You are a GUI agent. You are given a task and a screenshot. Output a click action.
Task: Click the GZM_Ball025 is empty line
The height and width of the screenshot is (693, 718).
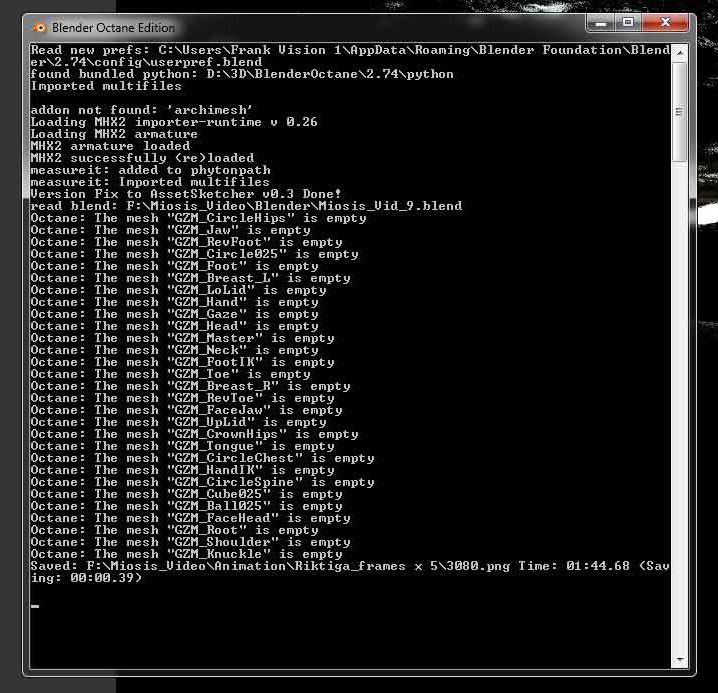coord(186,506)
